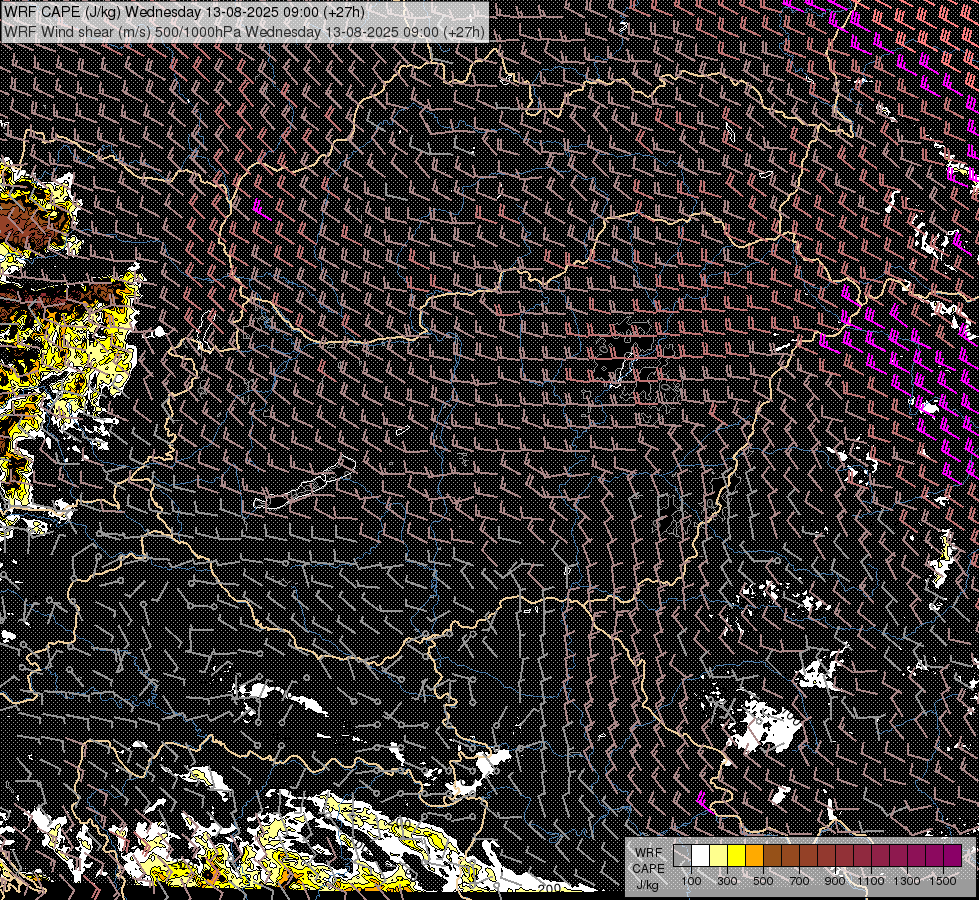Select the gray below-100 legend swatch
The width and height of the screenshot is (979, 900).
pyautogui.click(x=682, y=855)
